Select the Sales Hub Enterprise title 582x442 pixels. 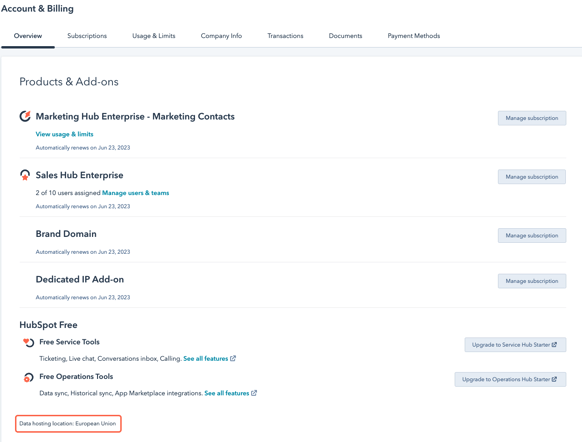point(79,175)
